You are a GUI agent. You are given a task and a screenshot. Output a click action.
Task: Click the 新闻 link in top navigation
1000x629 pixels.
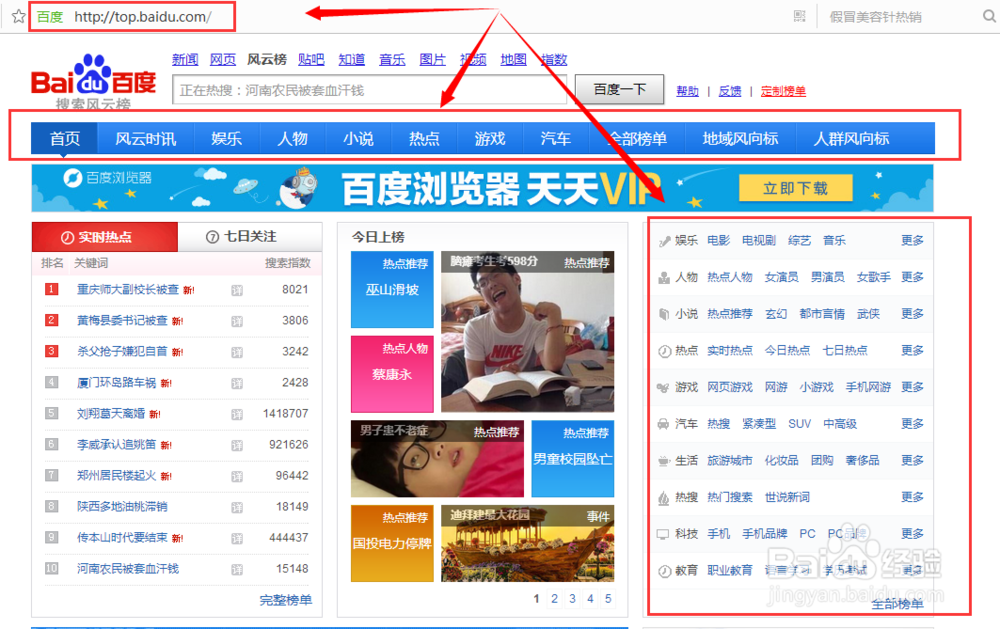(x=185, y=59)
